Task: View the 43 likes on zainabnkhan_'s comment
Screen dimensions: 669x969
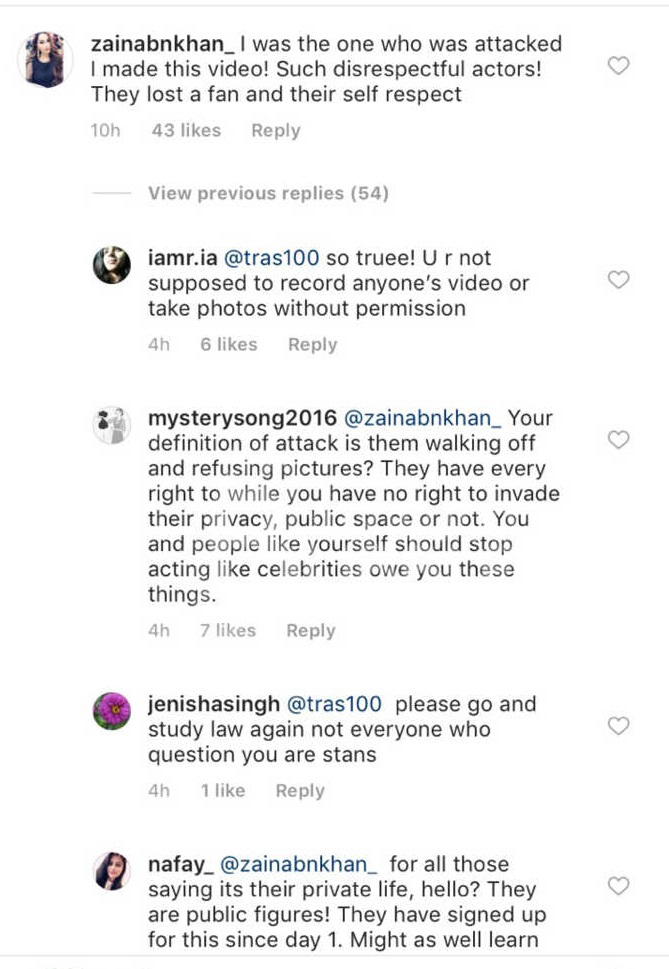Action: [186, 131]
